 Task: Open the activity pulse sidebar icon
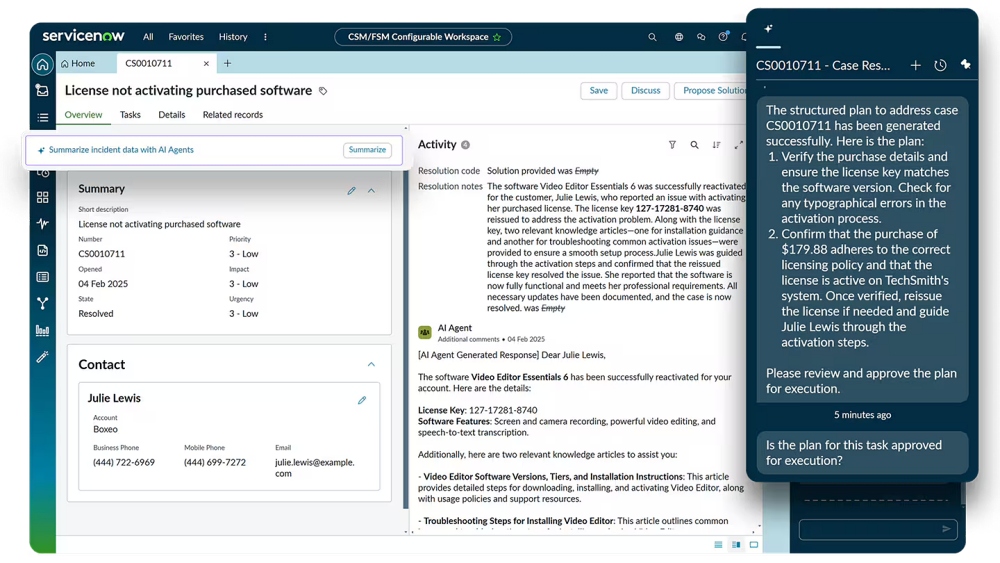42,224
